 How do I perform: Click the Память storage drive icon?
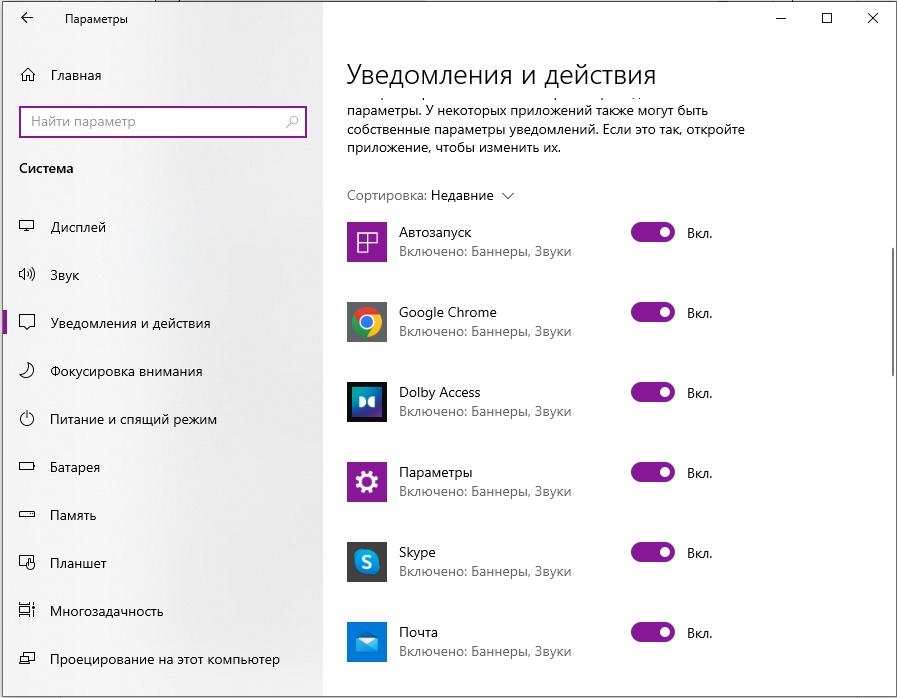(27, 514)
